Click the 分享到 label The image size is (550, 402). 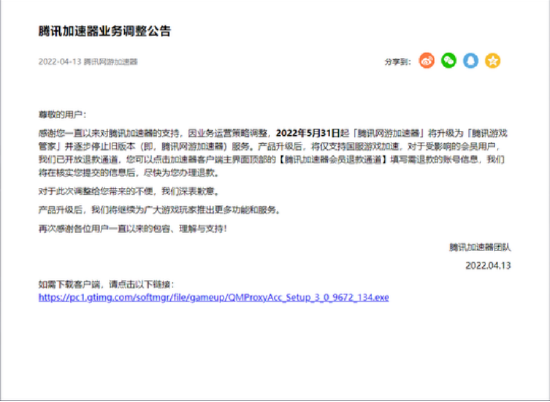[397, 62]
